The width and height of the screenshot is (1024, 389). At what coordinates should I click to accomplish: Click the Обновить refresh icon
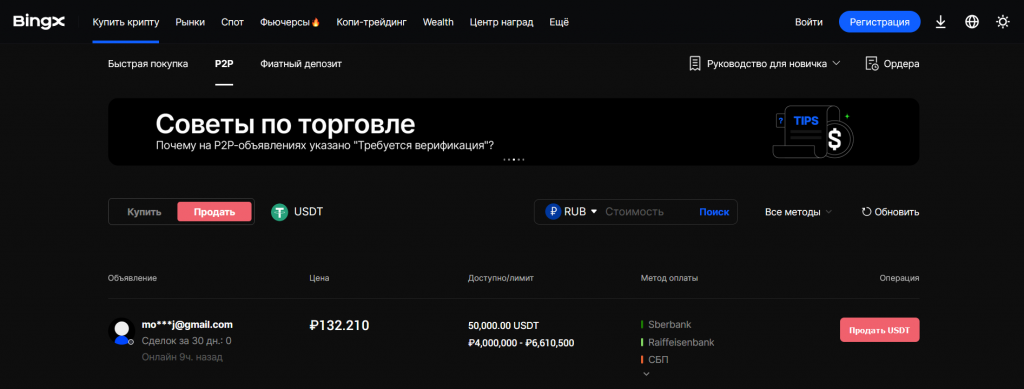click(867, 211)
